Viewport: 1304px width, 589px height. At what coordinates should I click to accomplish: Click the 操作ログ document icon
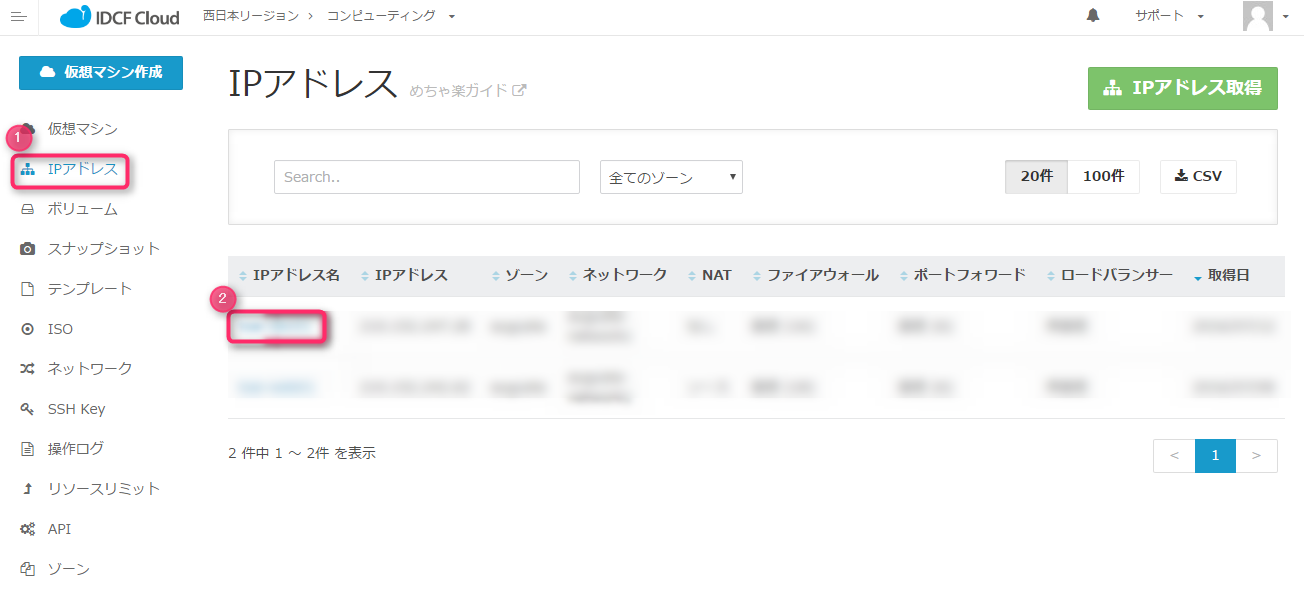coord(28,449)
